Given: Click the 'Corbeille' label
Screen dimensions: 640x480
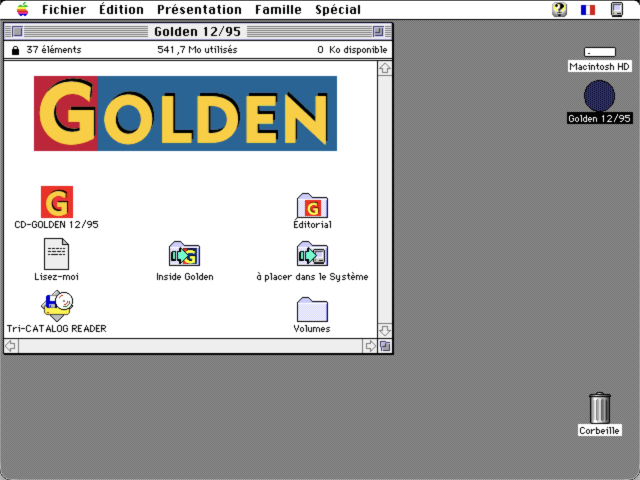Looking at the screenshot, I should 600,431.
